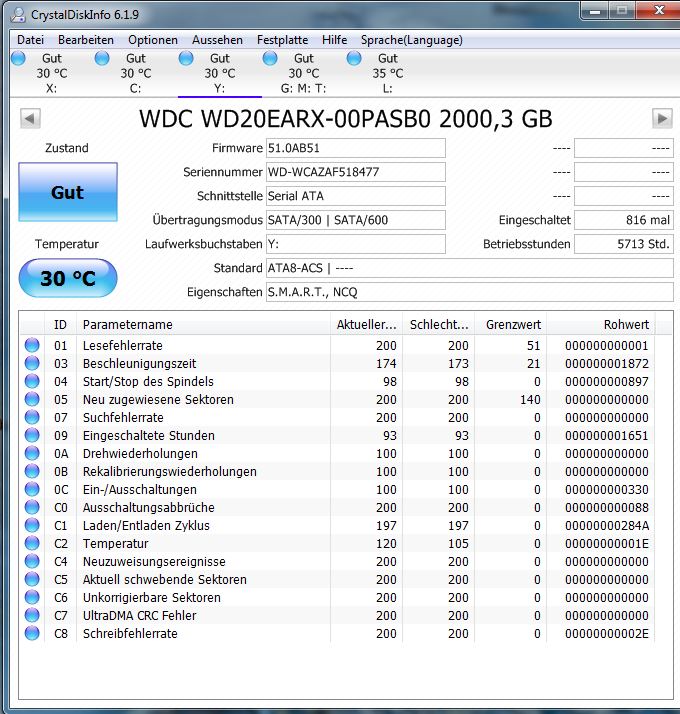Click status orb of Lesefehlerrate row
The width and height of the screenshot is (680, 714).
tap(32, 345)
